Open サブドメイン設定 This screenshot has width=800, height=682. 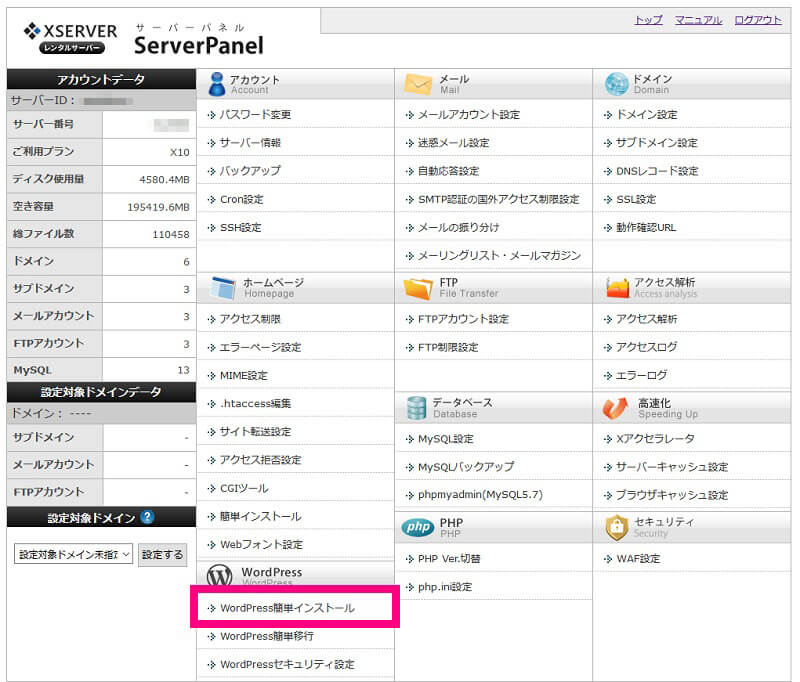pyautogui.click(x=657, y=143)
